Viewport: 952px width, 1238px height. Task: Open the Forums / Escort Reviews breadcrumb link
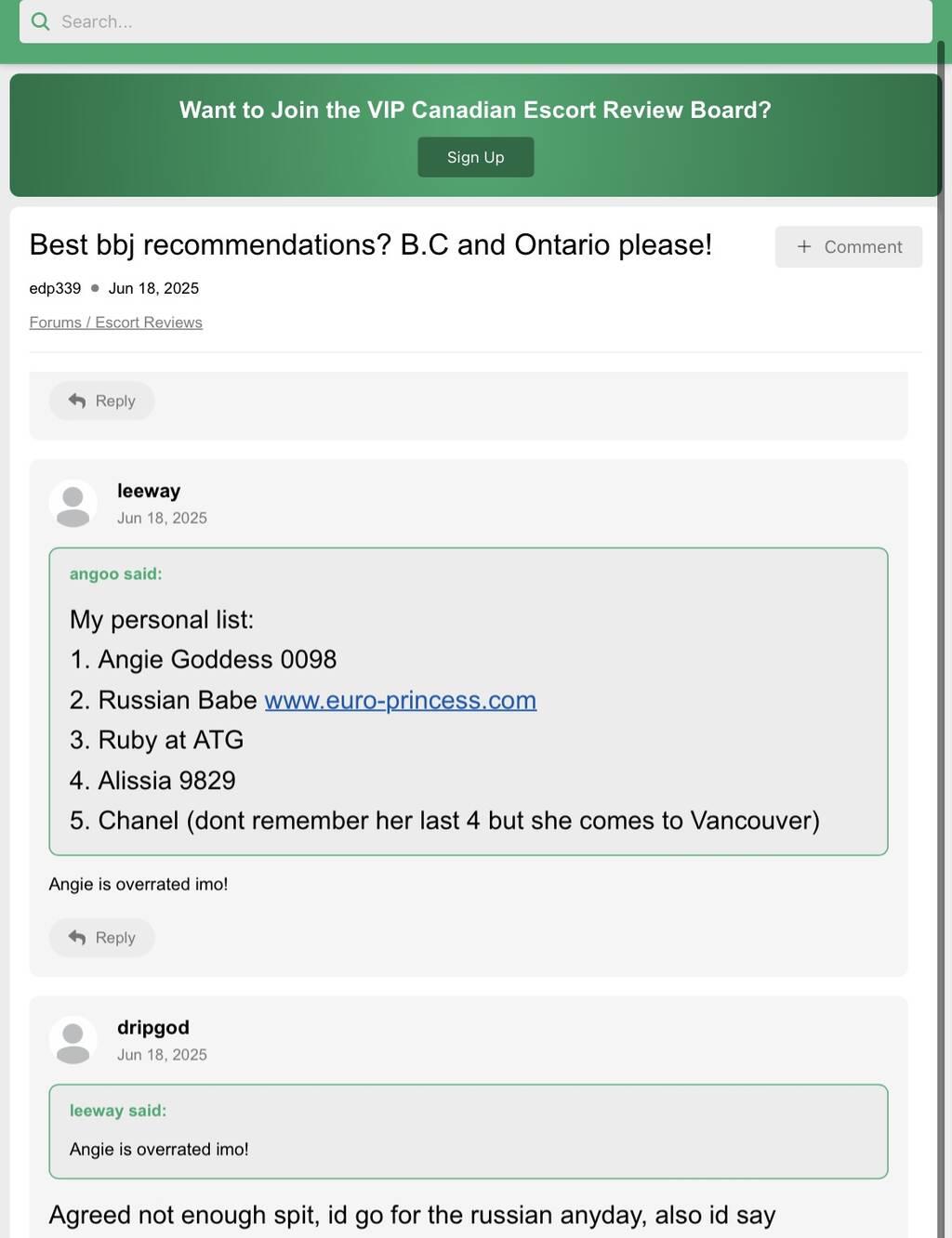click(x=115, y=323)
